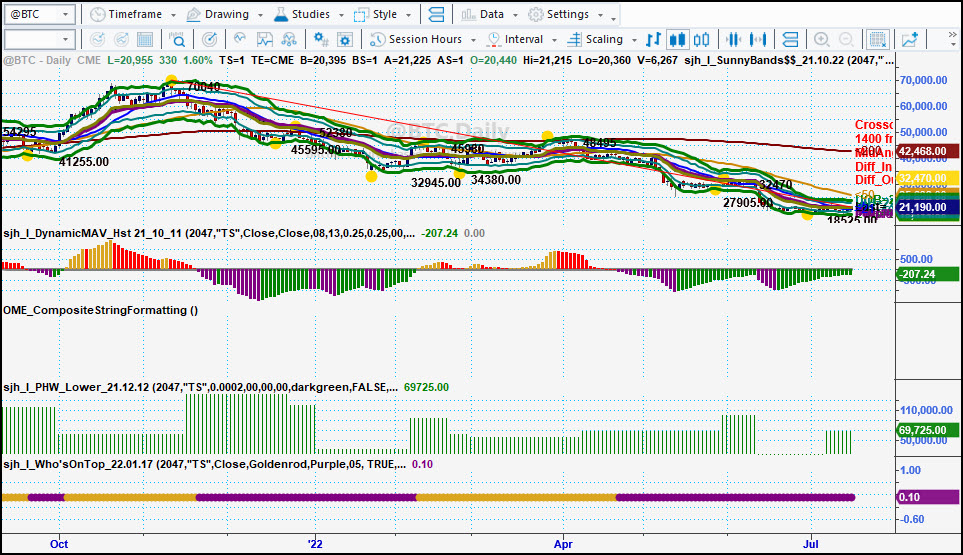Click the chart comment box icon
Screen dimensions: 963x555
coord(265,39)
